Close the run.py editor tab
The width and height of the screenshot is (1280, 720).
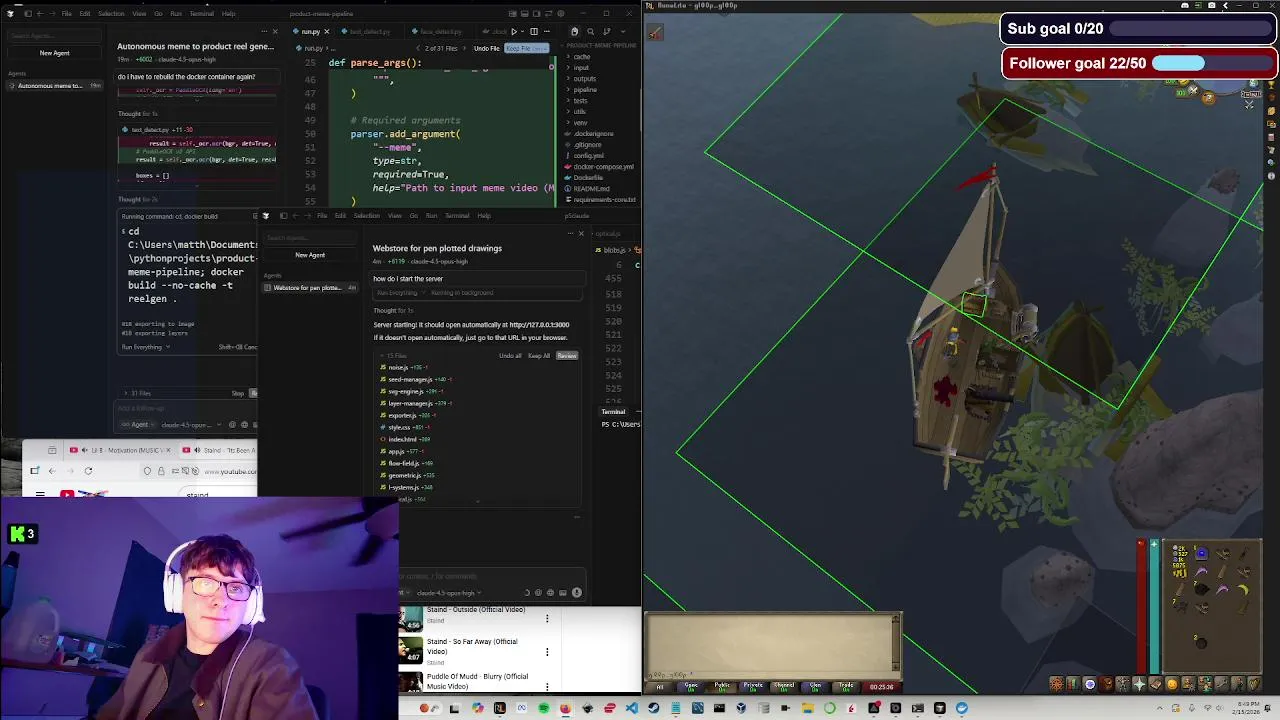tap(327, 32)
